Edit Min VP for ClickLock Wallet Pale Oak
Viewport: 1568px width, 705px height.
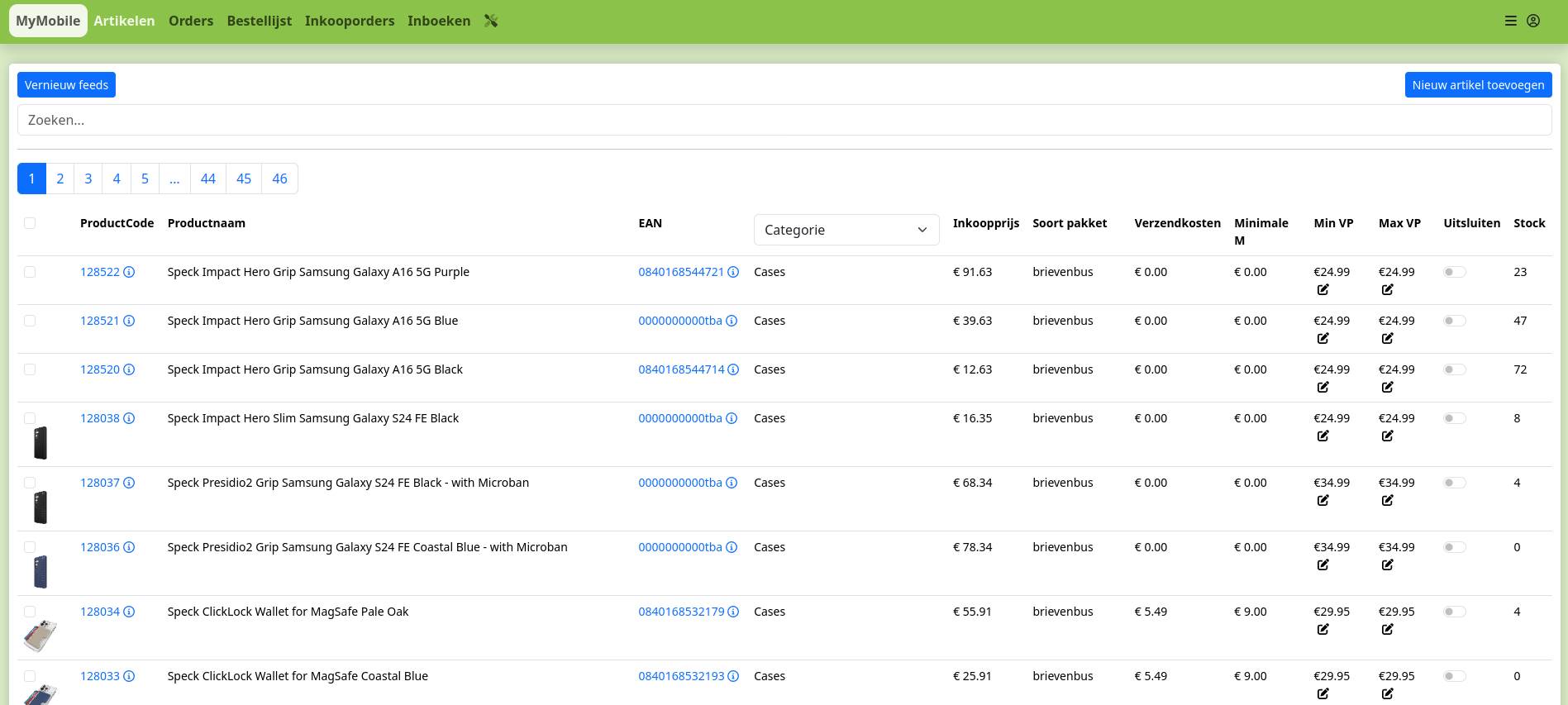pos(1323,629)
